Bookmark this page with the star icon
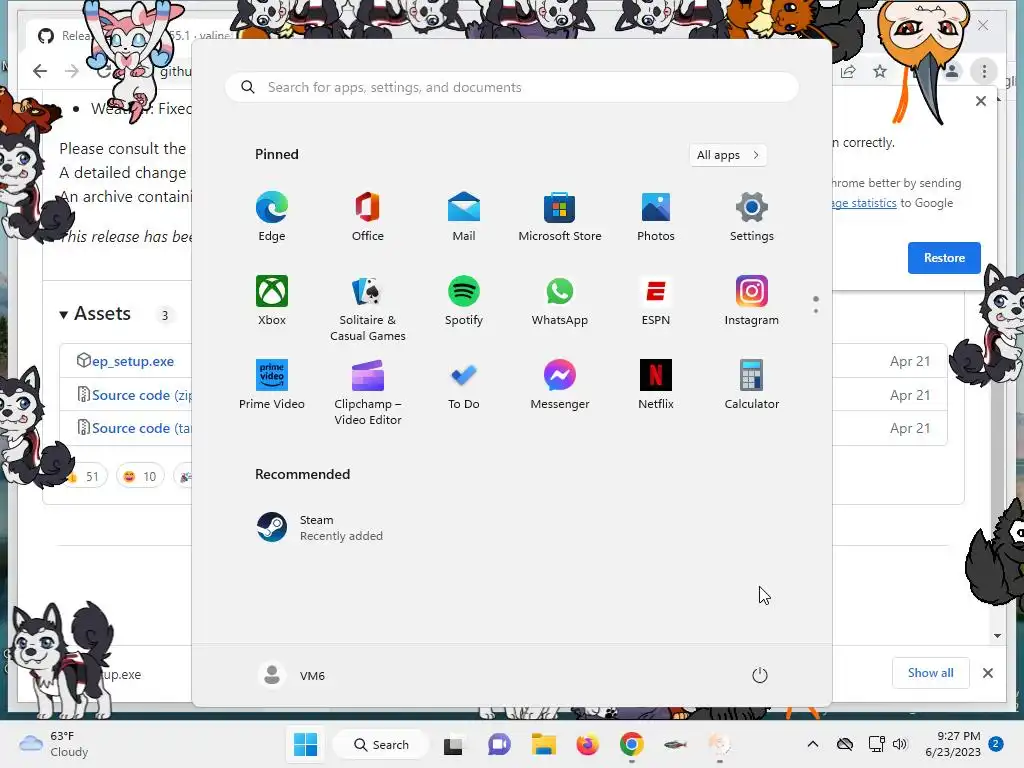1024x768 pixels. [x=880, y=71]
